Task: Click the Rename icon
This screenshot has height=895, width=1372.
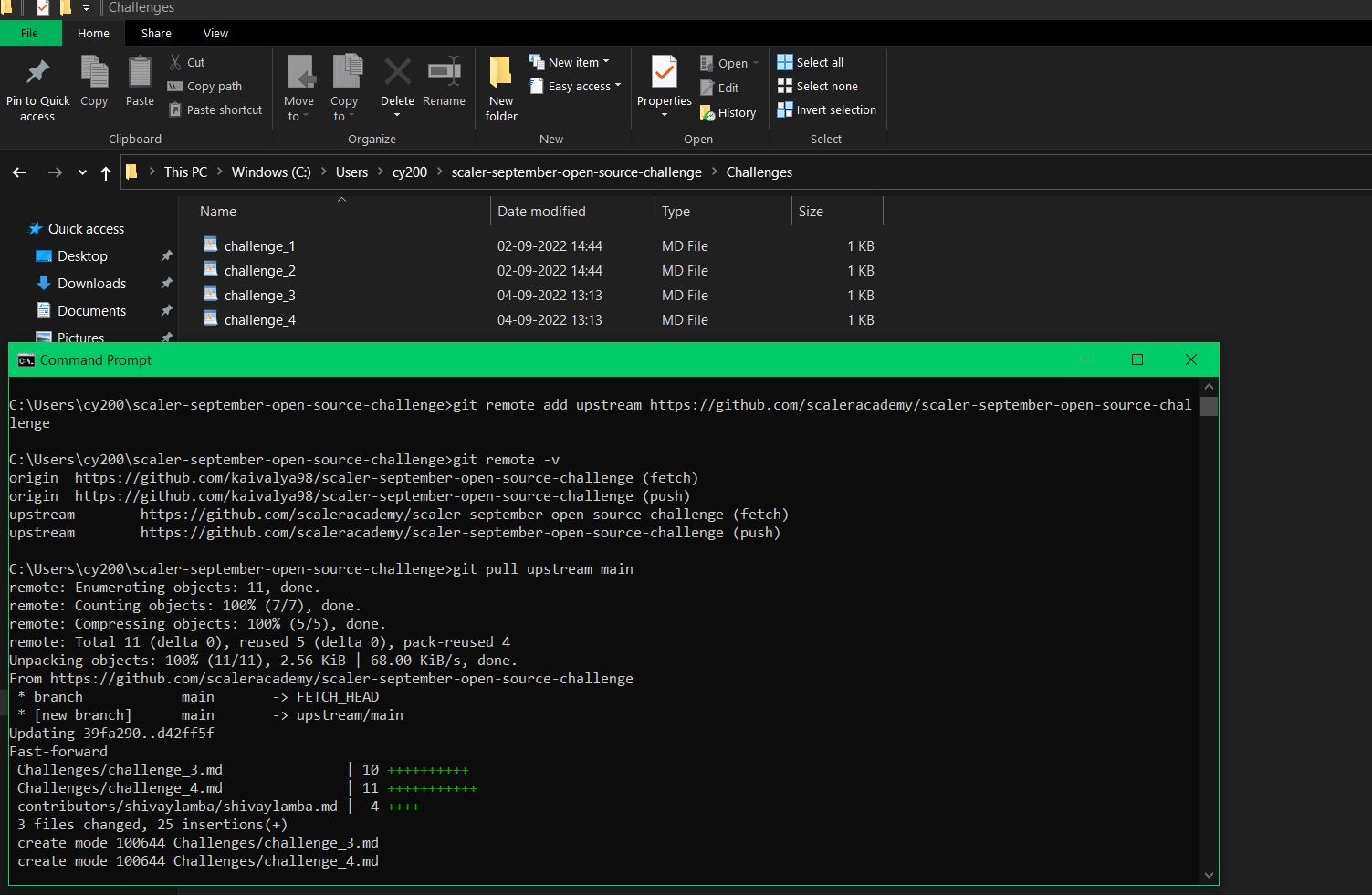Action: tap(444, 72)
